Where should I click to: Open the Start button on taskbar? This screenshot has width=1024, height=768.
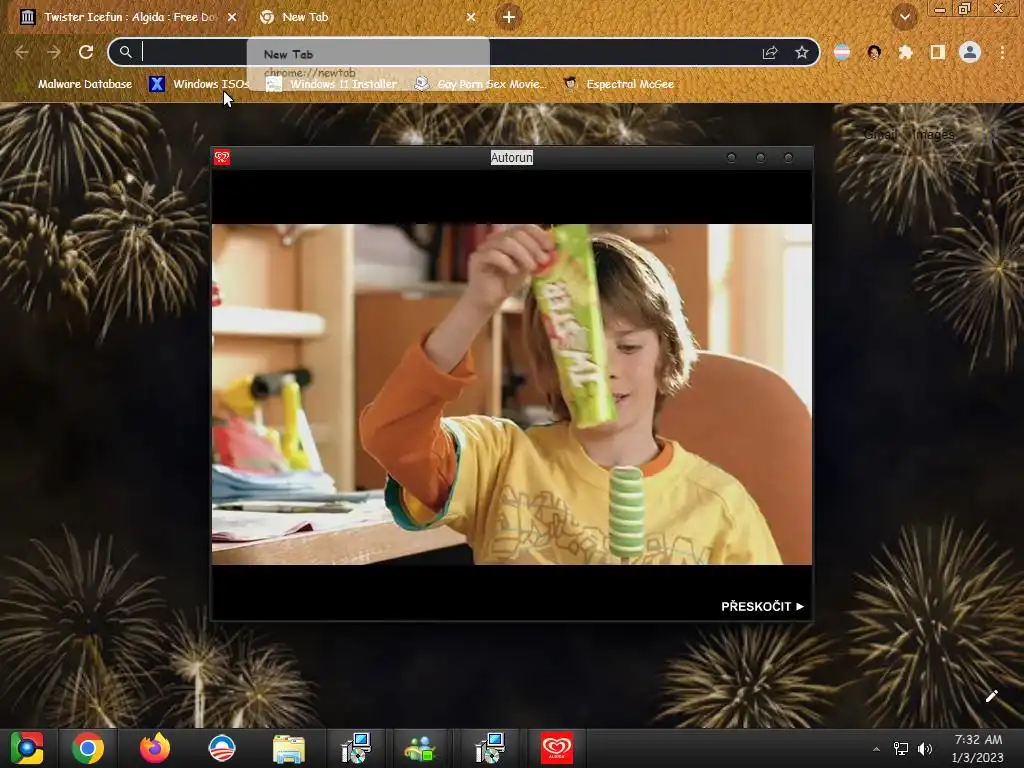pos(27,748)
